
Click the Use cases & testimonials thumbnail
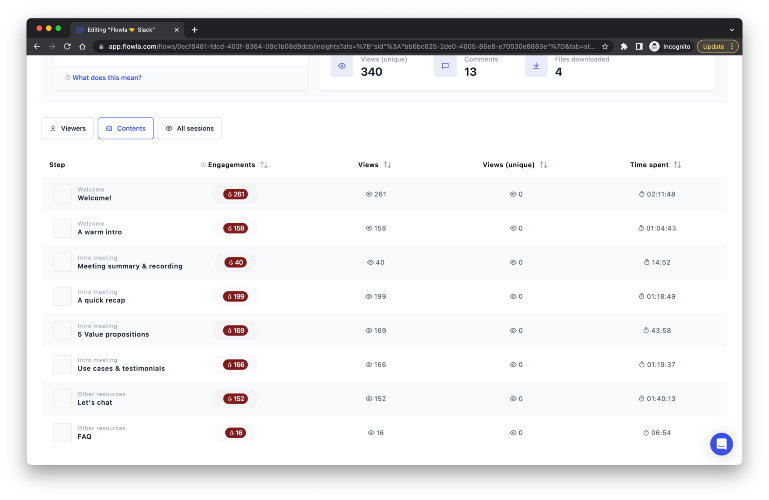(62, 365)
